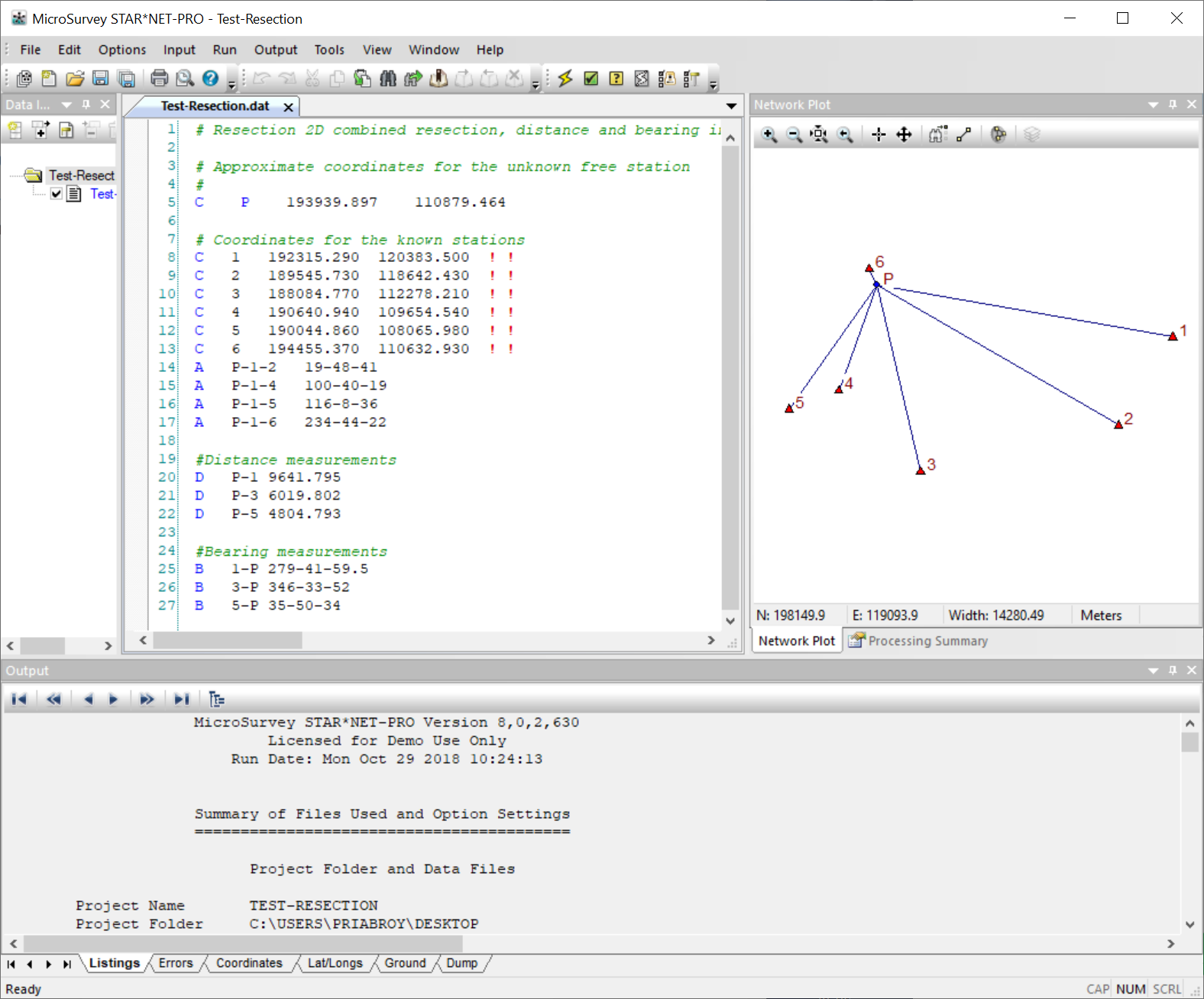The width and height of the screenshot is (1204, 999).
Task: Click the Zoom Previous plot icon
Action: click(845, 134)
